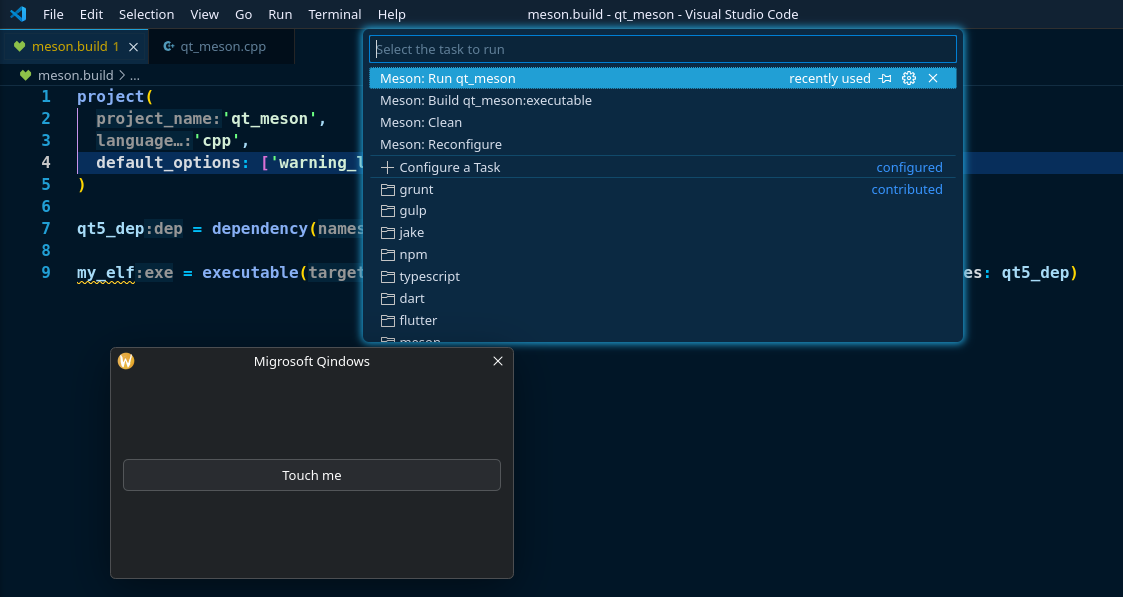Select Meson: Build qt_meson:executable task
Image resolution: width=1123 pixels, height=597 pixels.
pyautogui.click(x=662, y=100)
